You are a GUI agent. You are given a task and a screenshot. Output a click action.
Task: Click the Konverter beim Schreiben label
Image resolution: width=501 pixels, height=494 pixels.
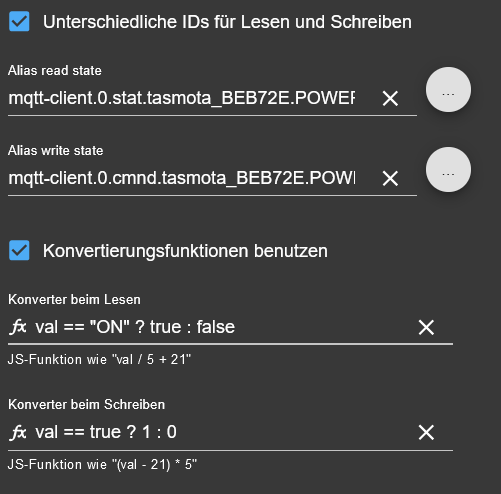tap(87, 404)
